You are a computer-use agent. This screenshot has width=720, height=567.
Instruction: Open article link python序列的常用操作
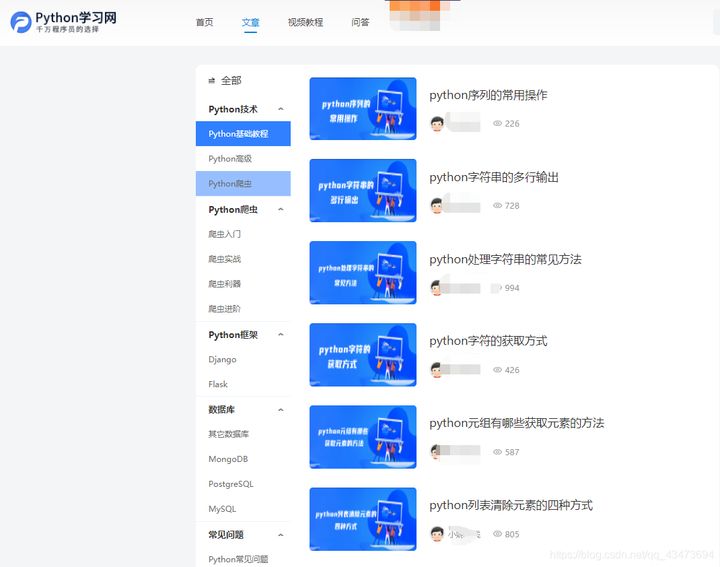click(x=488, y=95)
